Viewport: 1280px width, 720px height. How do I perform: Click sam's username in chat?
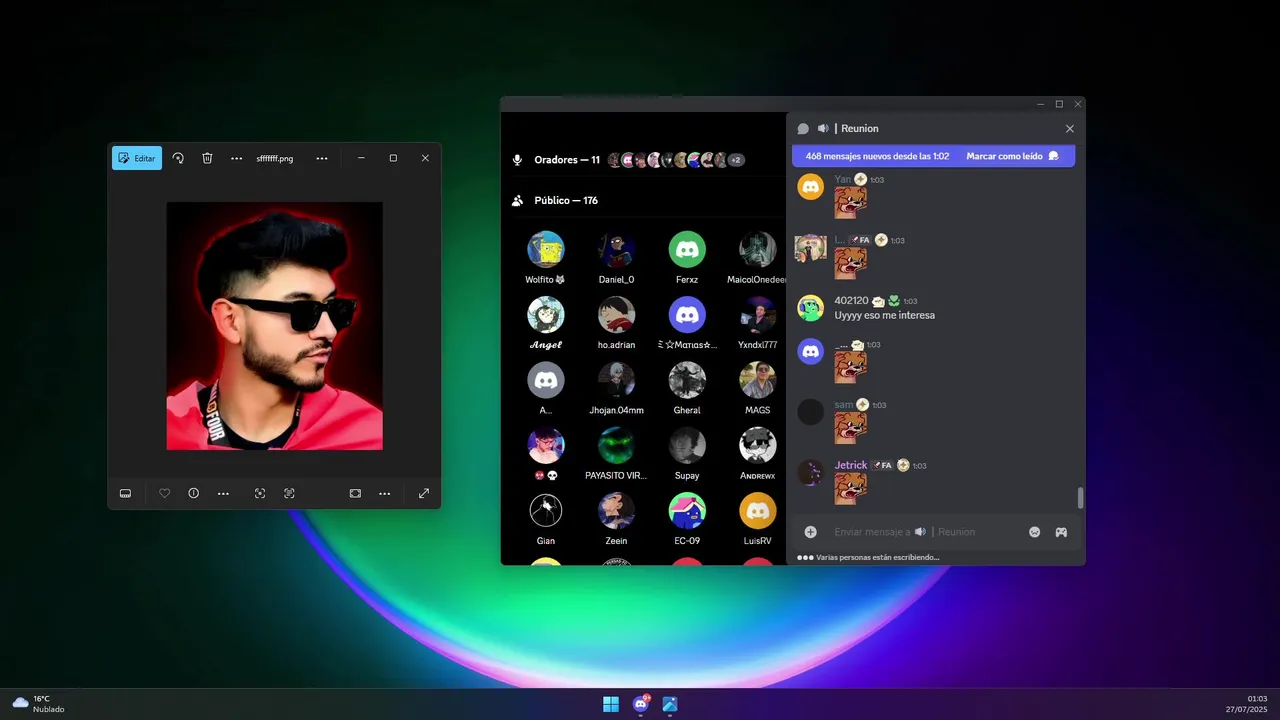(x=844, y=405)
